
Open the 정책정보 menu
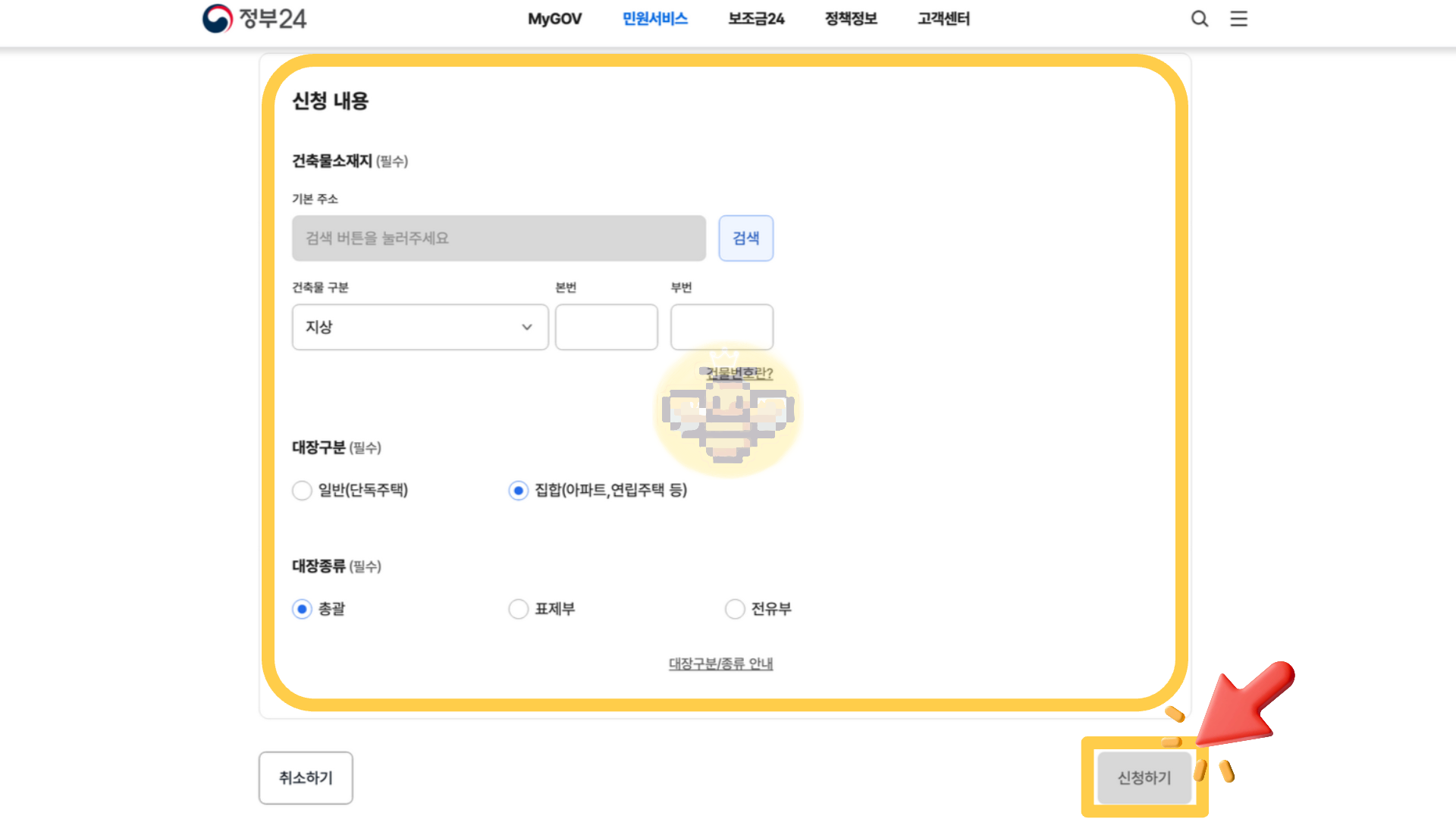(x=850, y=19)
